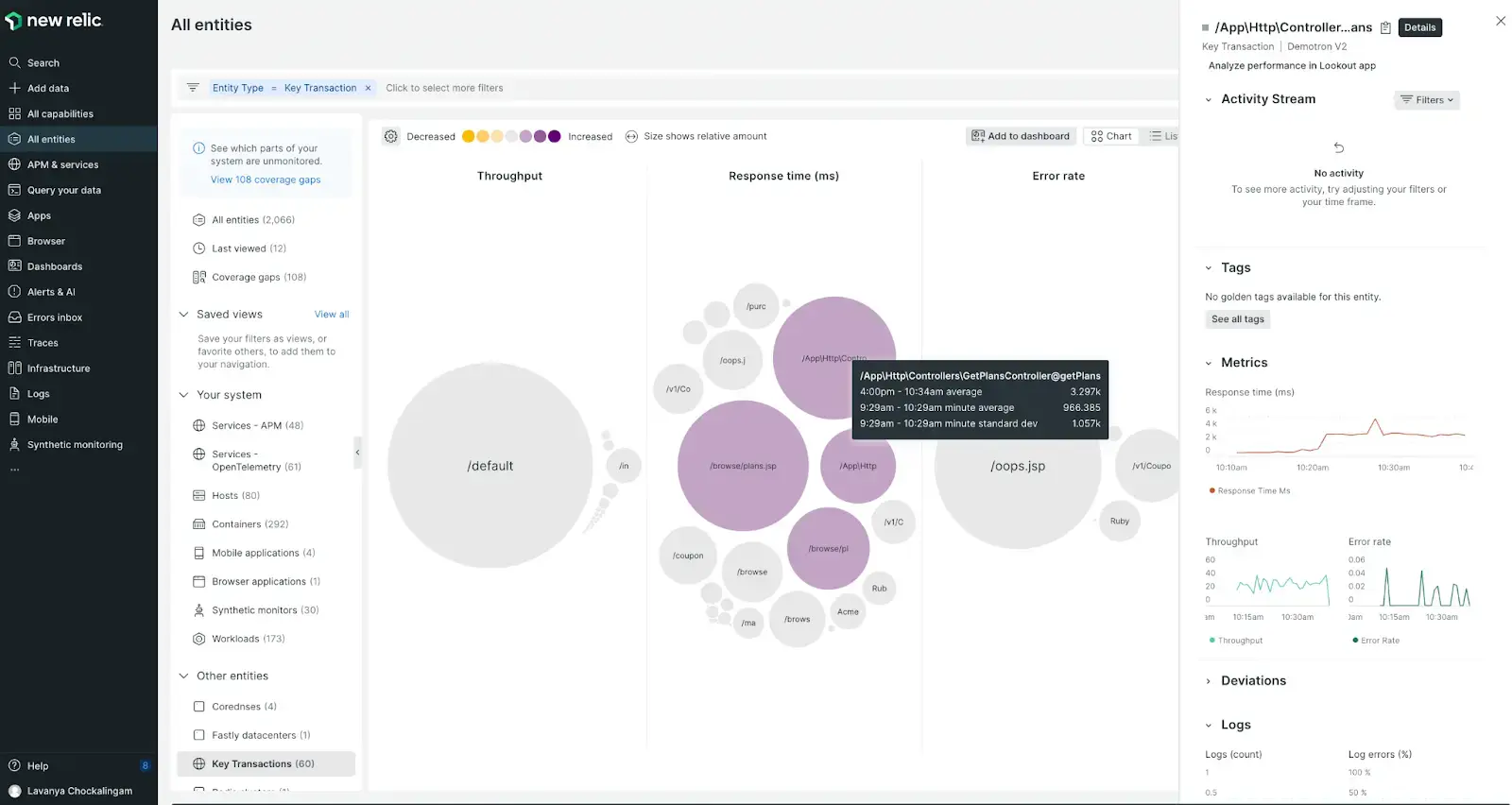1512x805 pixels.
Task: Click the New Relic logo
Action: point(54,21)
